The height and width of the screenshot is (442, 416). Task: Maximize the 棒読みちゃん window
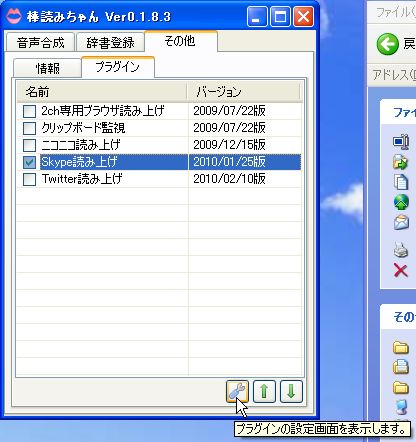[280, 16]
